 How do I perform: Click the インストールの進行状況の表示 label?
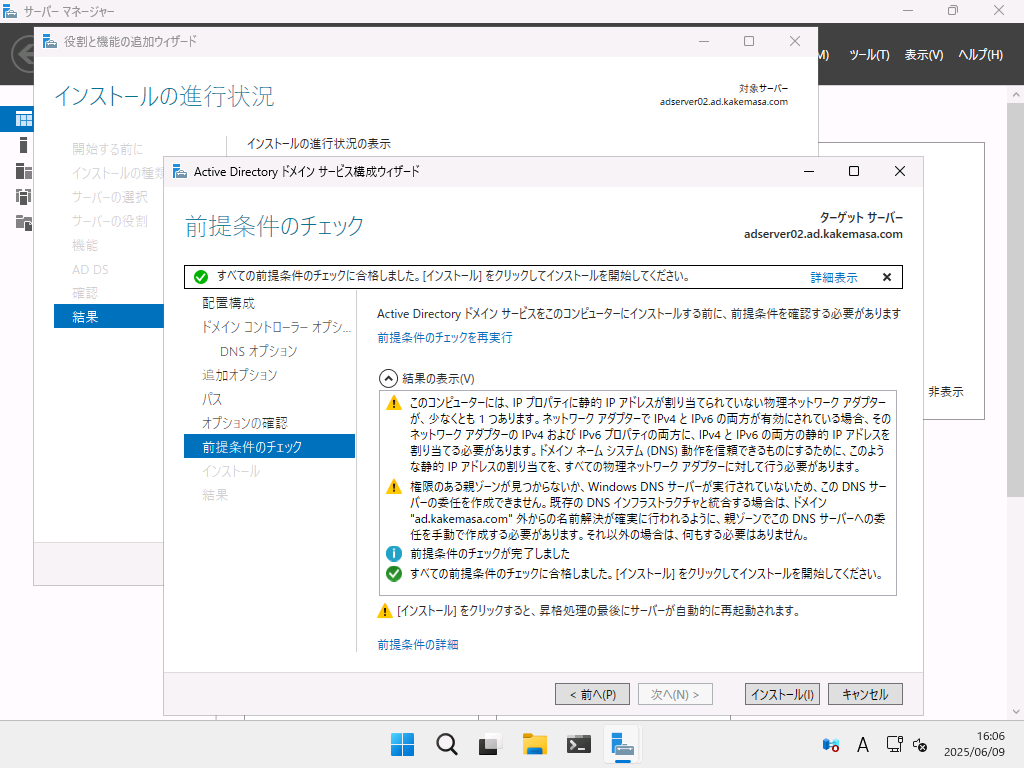tap(319, 144)
